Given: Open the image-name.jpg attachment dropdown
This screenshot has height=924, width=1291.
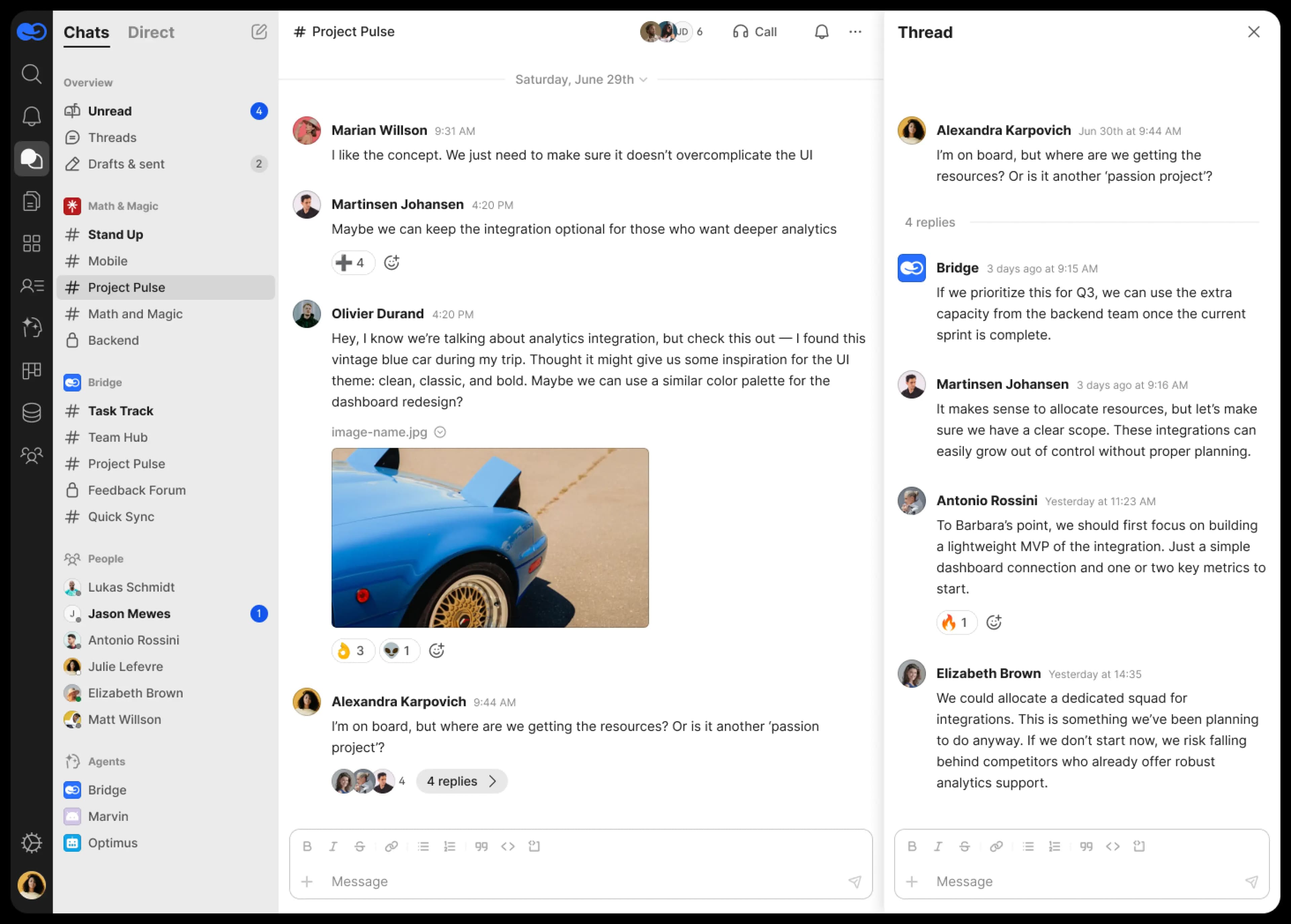Looking at the screenshot, I should tap(440, 432).
